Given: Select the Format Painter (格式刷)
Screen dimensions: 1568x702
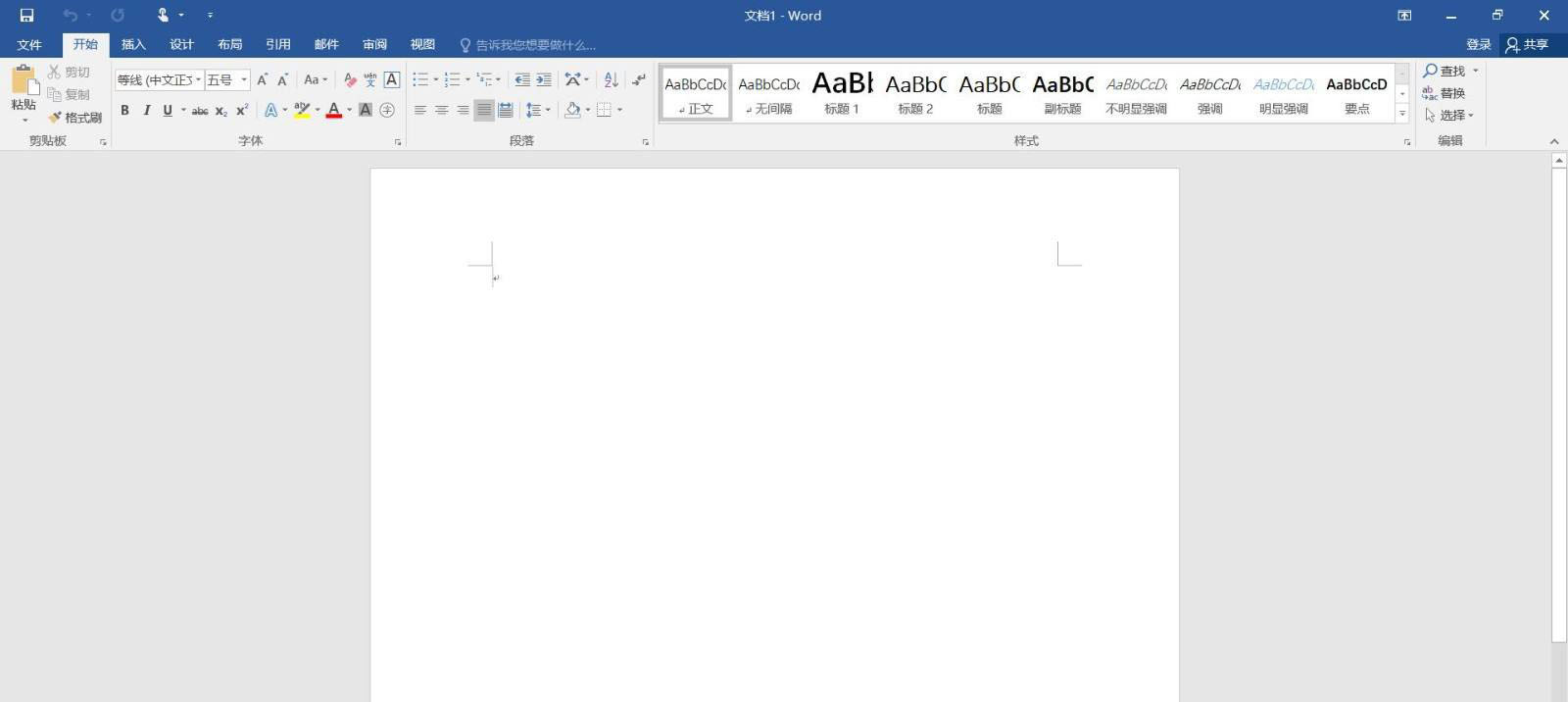Looking at the screenshot, I should pos(74,117).
